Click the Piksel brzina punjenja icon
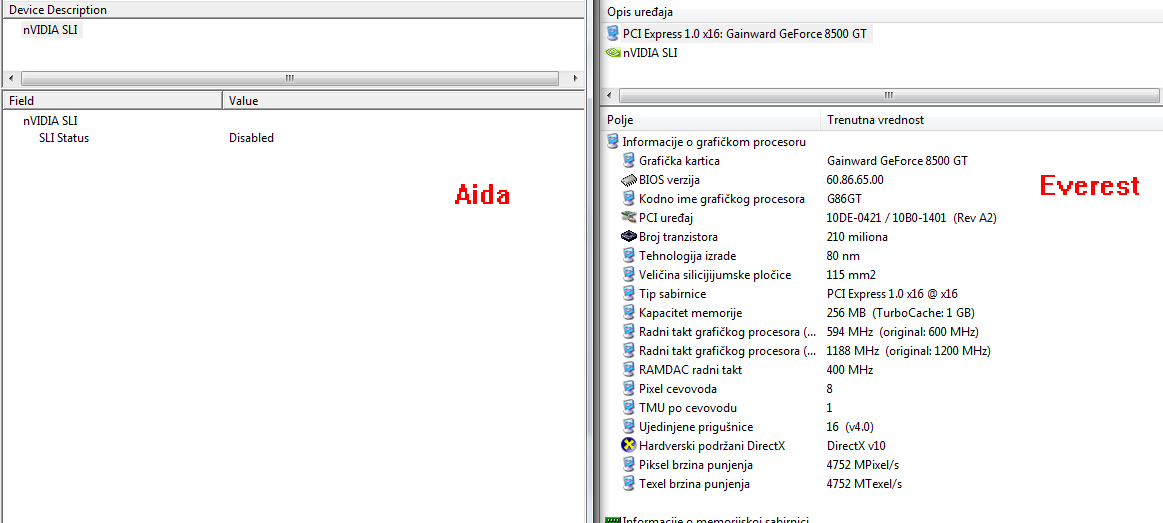 (x=628, y=465)
